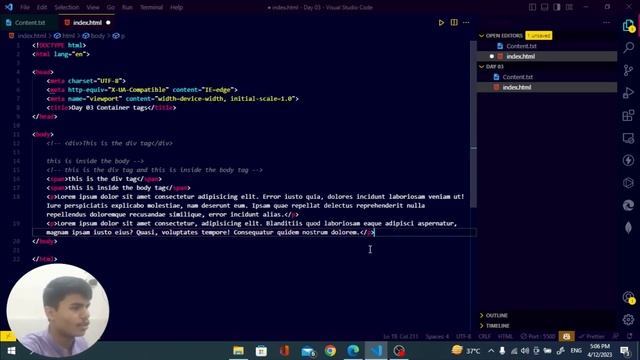The image size is (640, 360).
Task: Click the body breadcrumb segment
Action: [x=93, y=36]
